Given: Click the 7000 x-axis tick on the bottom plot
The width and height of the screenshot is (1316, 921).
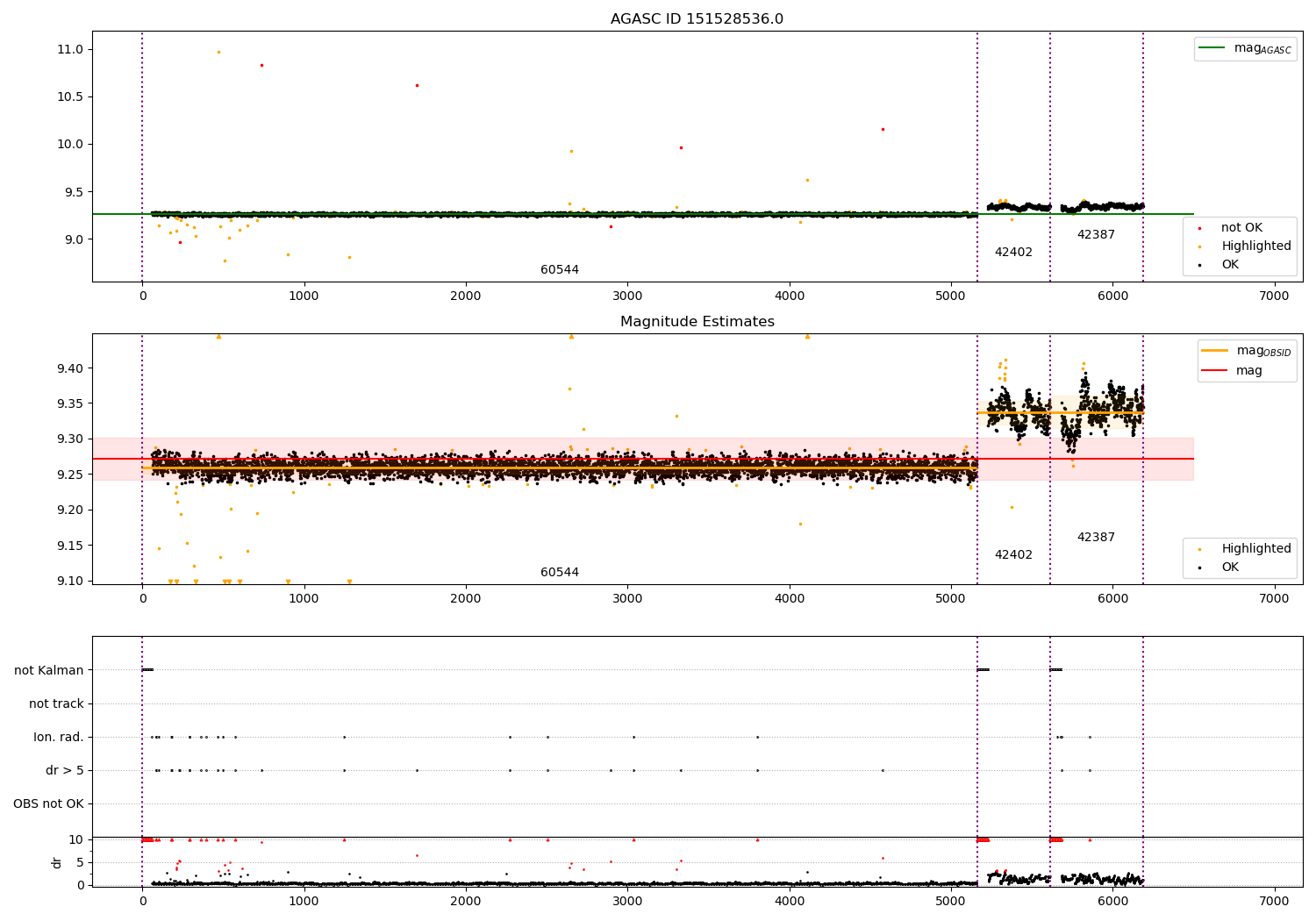Looking at the screenshot, I should click(1274, 902).
